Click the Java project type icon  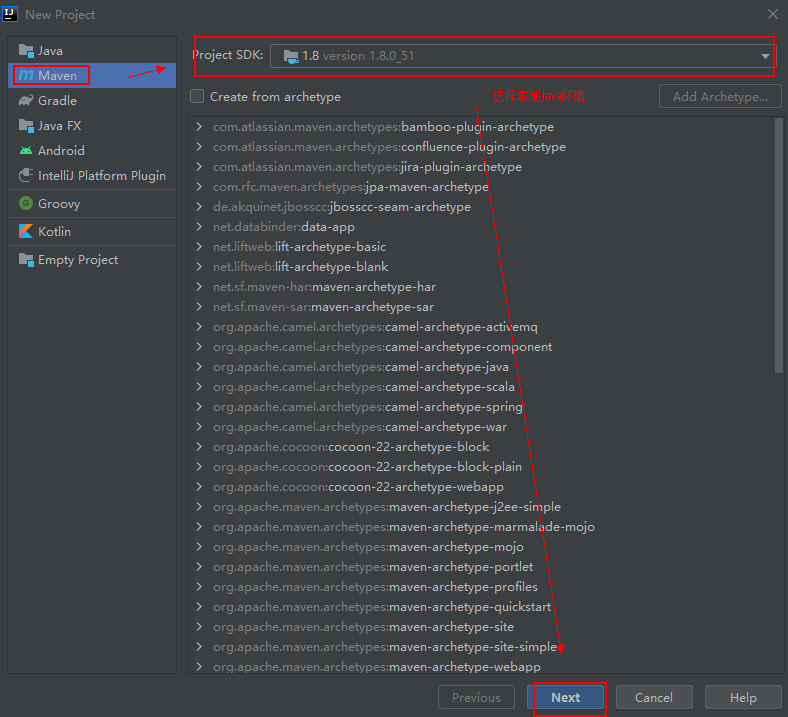click(26, 50)
